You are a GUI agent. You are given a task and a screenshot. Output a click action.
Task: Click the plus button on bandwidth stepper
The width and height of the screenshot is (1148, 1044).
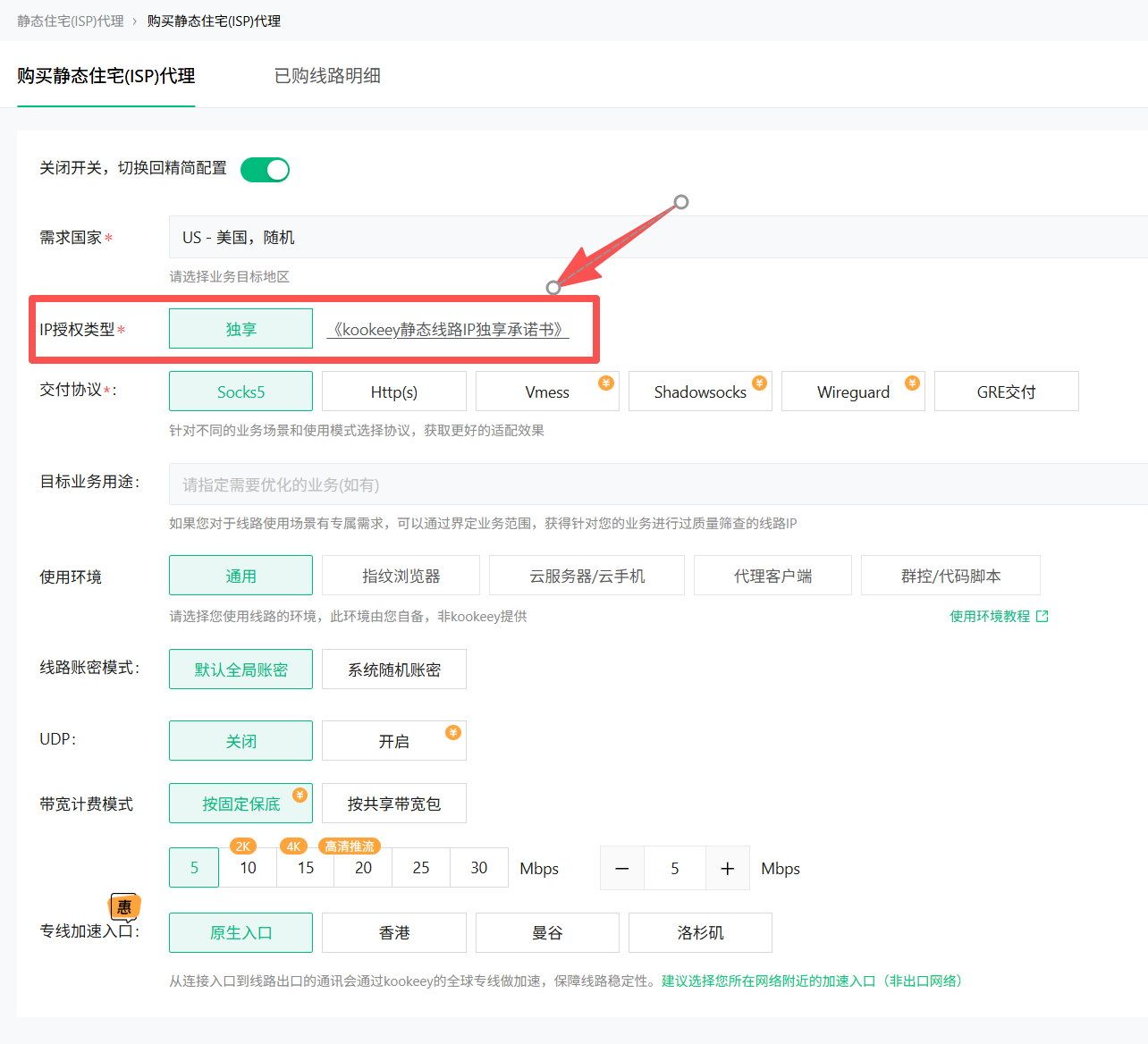(728, 869)
